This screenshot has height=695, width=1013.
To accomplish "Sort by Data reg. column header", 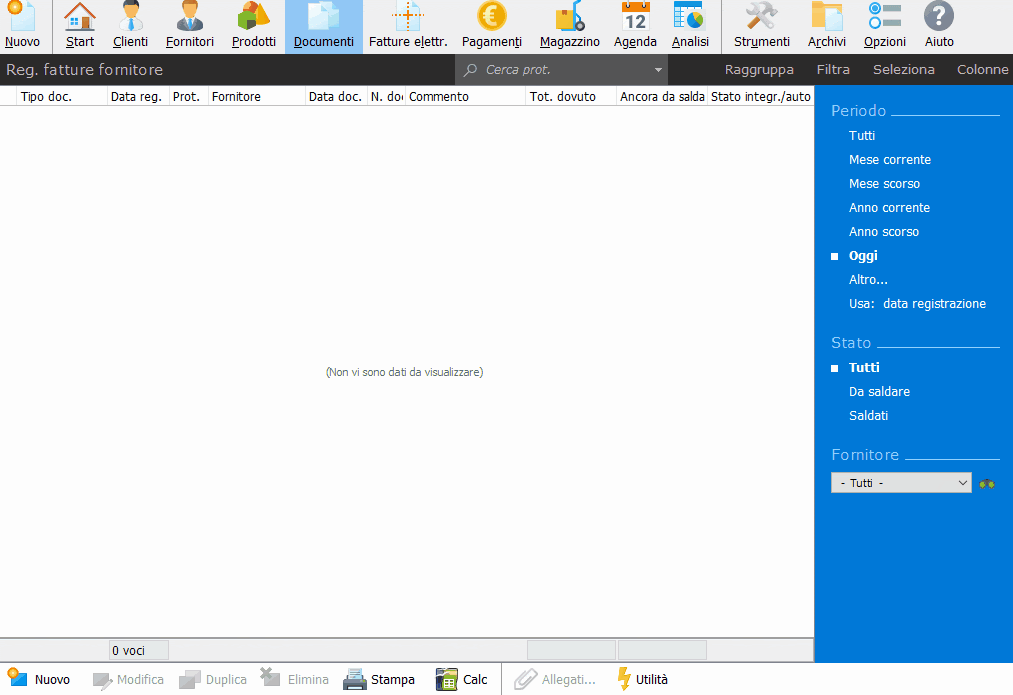I will (x=137, y=96).
